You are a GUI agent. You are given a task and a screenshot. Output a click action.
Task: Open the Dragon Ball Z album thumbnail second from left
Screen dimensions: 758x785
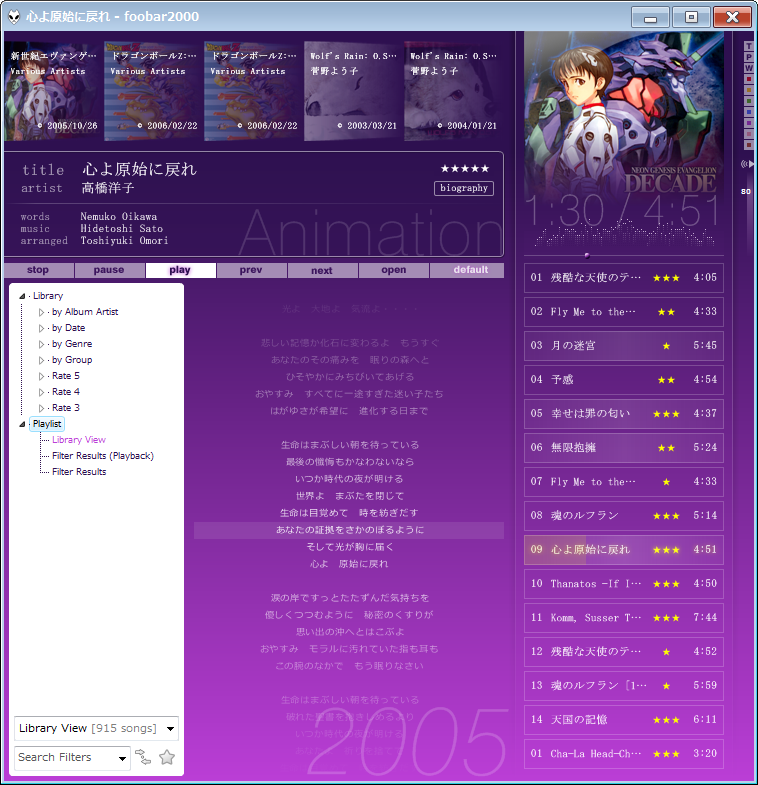tap(153, 91)
